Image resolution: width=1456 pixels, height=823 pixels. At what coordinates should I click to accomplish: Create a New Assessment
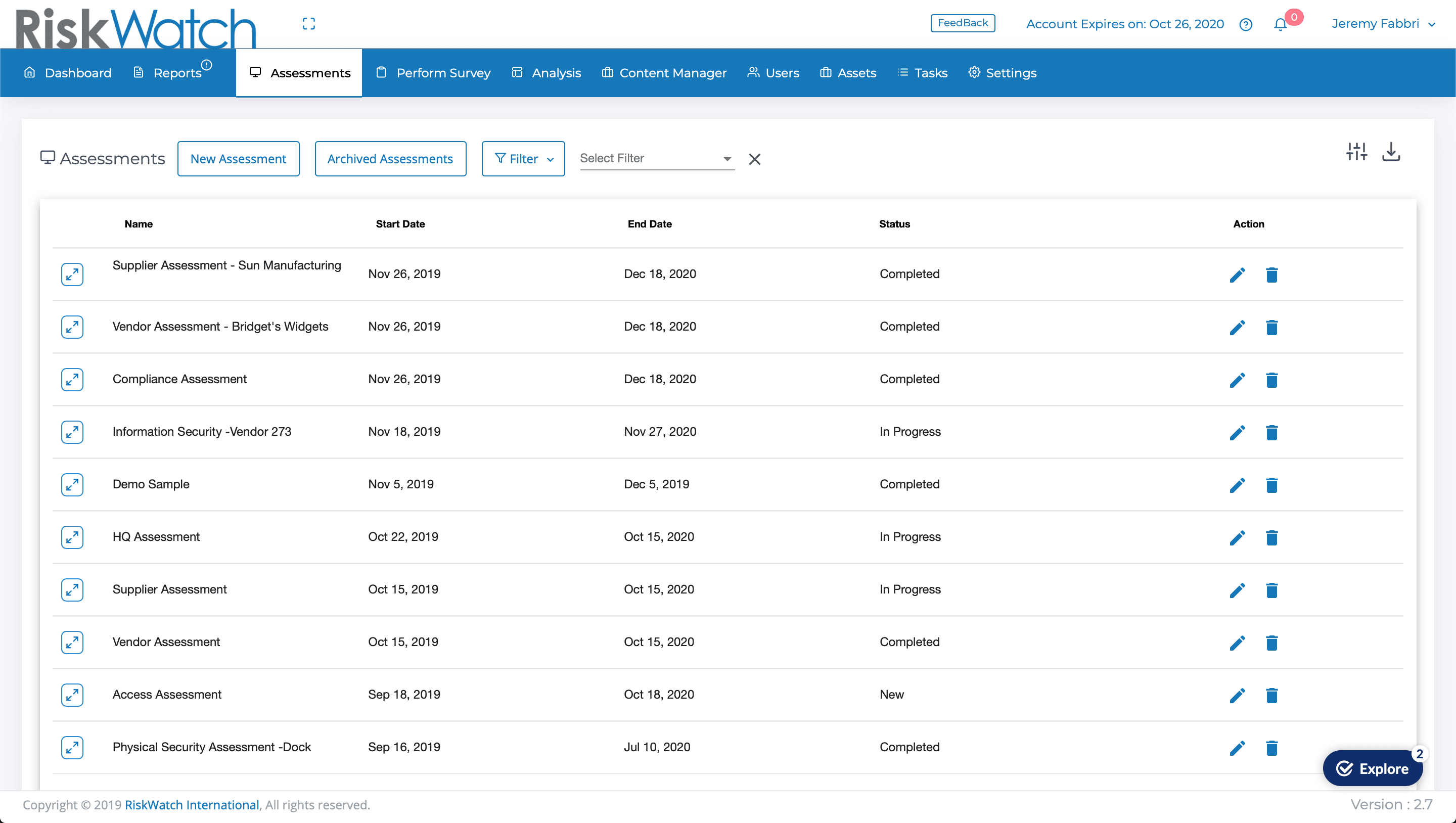238,158
